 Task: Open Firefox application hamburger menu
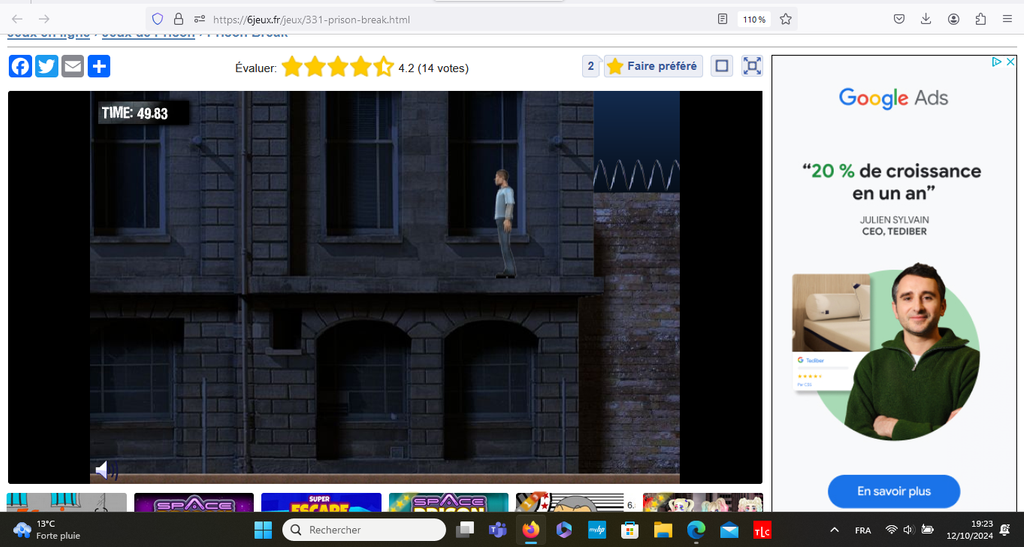pyautogui.click(x=1007, y=19)
